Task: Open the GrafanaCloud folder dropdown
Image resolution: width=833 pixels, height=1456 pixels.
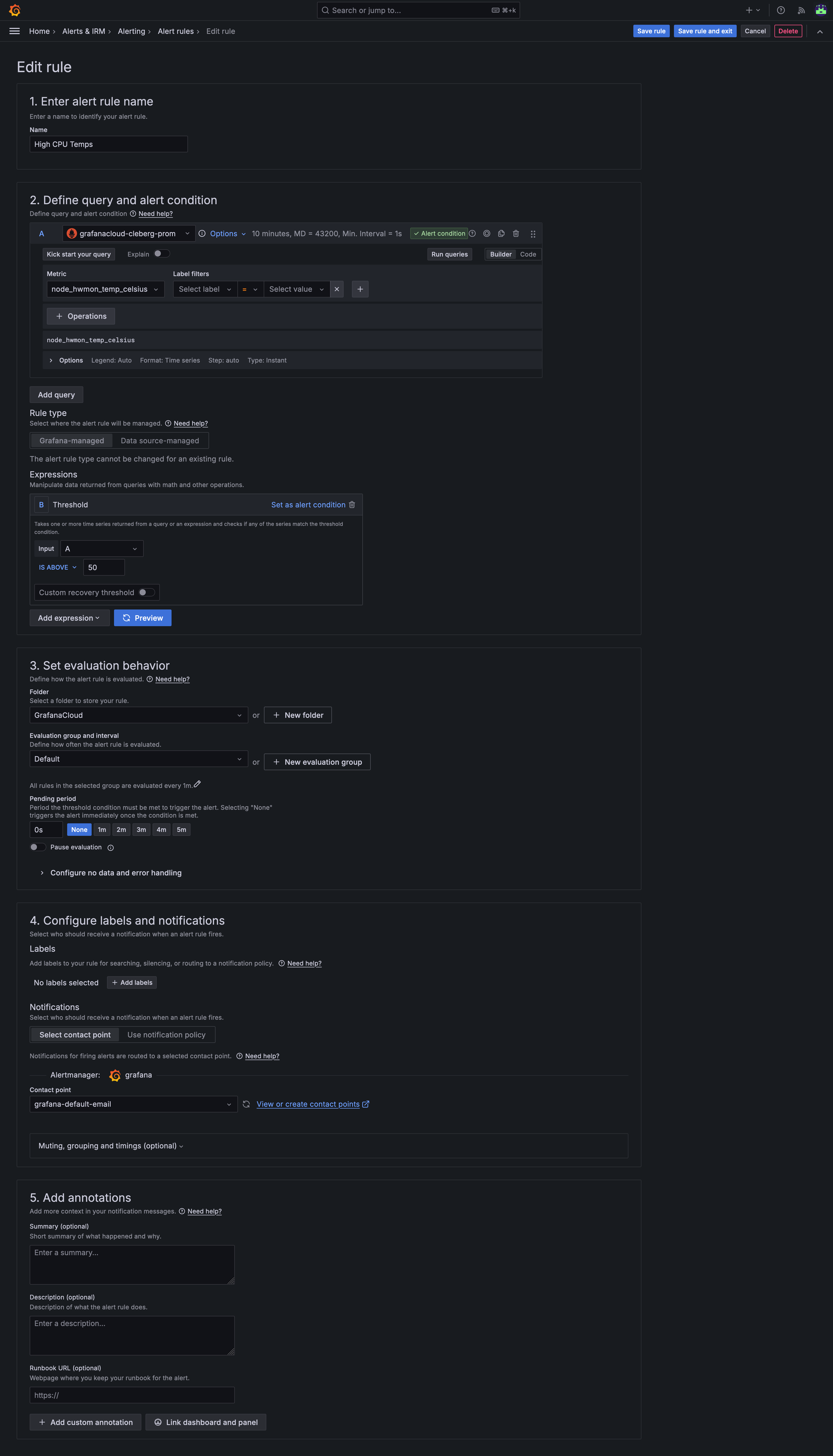Action: click(138, 715)
